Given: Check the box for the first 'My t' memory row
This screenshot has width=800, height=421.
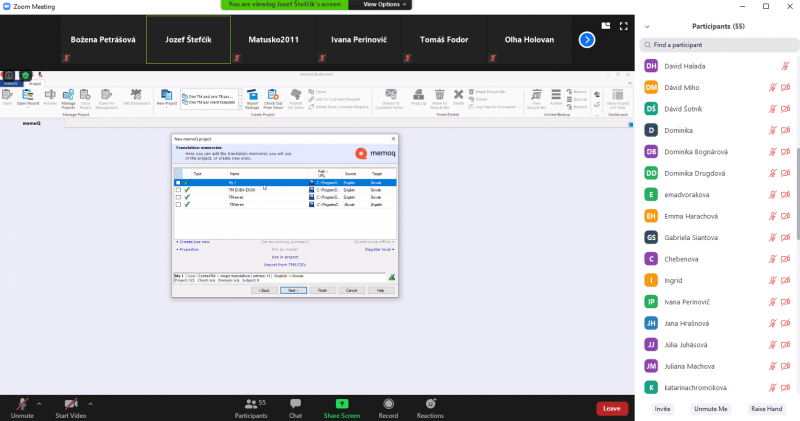Looking at the screenshot, I should coord(178,183).
